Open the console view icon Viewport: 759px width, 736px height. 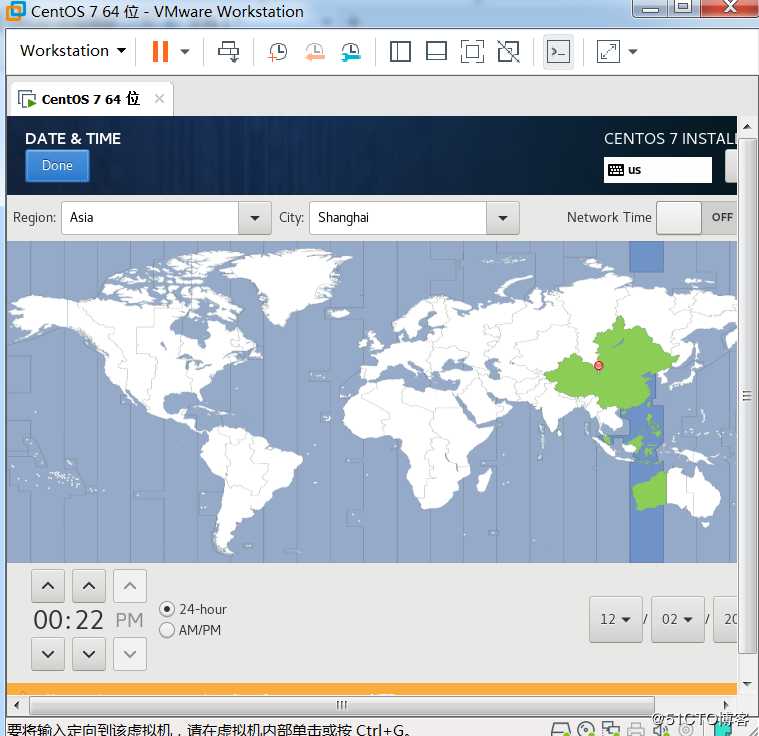[x=558, y=51]
